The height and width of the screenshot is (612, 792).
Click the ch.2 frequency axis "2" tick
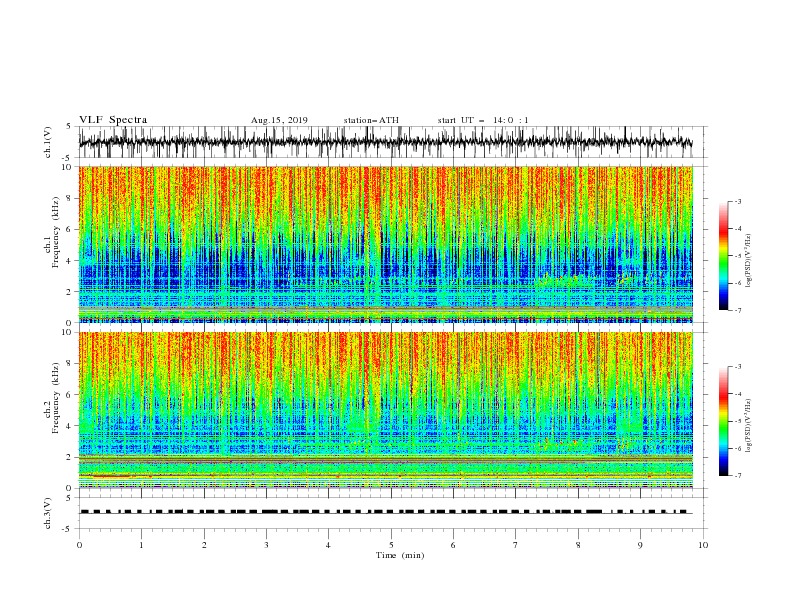[x=69, y=457]
